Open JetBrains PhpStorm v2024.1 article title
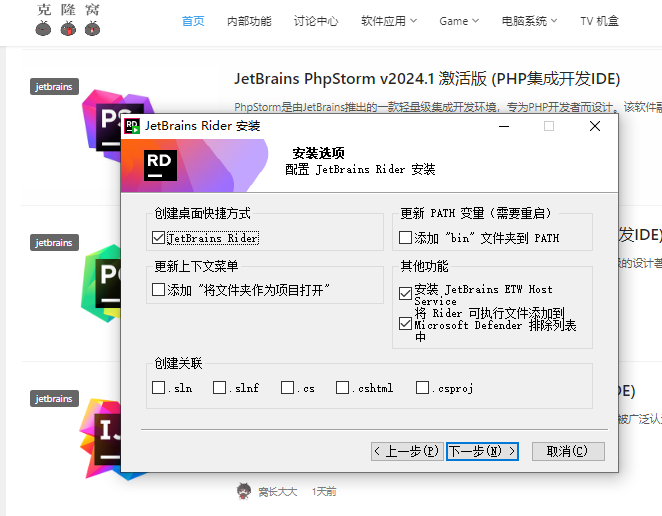This screenshot has width=662, height=516. pos(427,79)
